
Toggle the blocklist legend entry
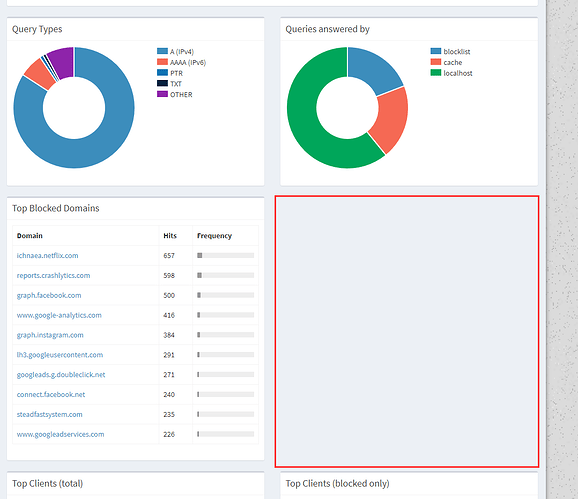(x=450, y=52)
